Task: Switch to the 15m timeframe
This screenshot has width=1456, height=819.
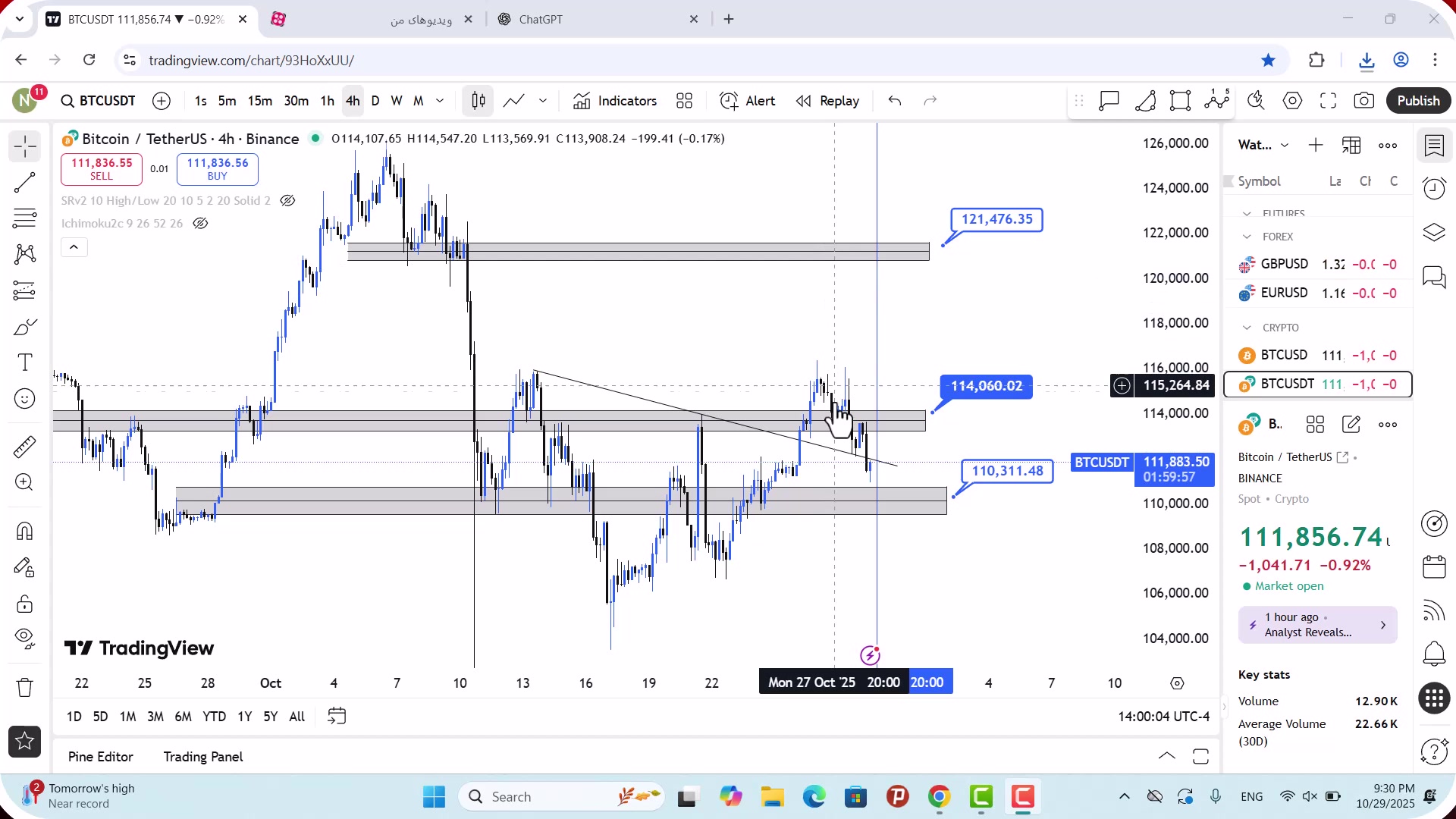Action: pyautogui.click(x=259, y=101)
